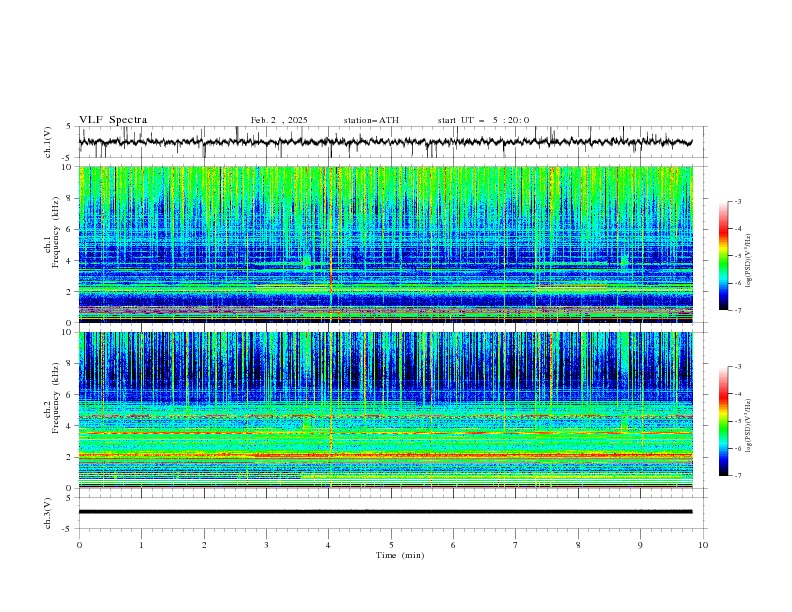The height and width of the screenshot is (612, 792).
Task: Click the 'ch.3(V)' waveform axis label
Action: coord(48,513)
